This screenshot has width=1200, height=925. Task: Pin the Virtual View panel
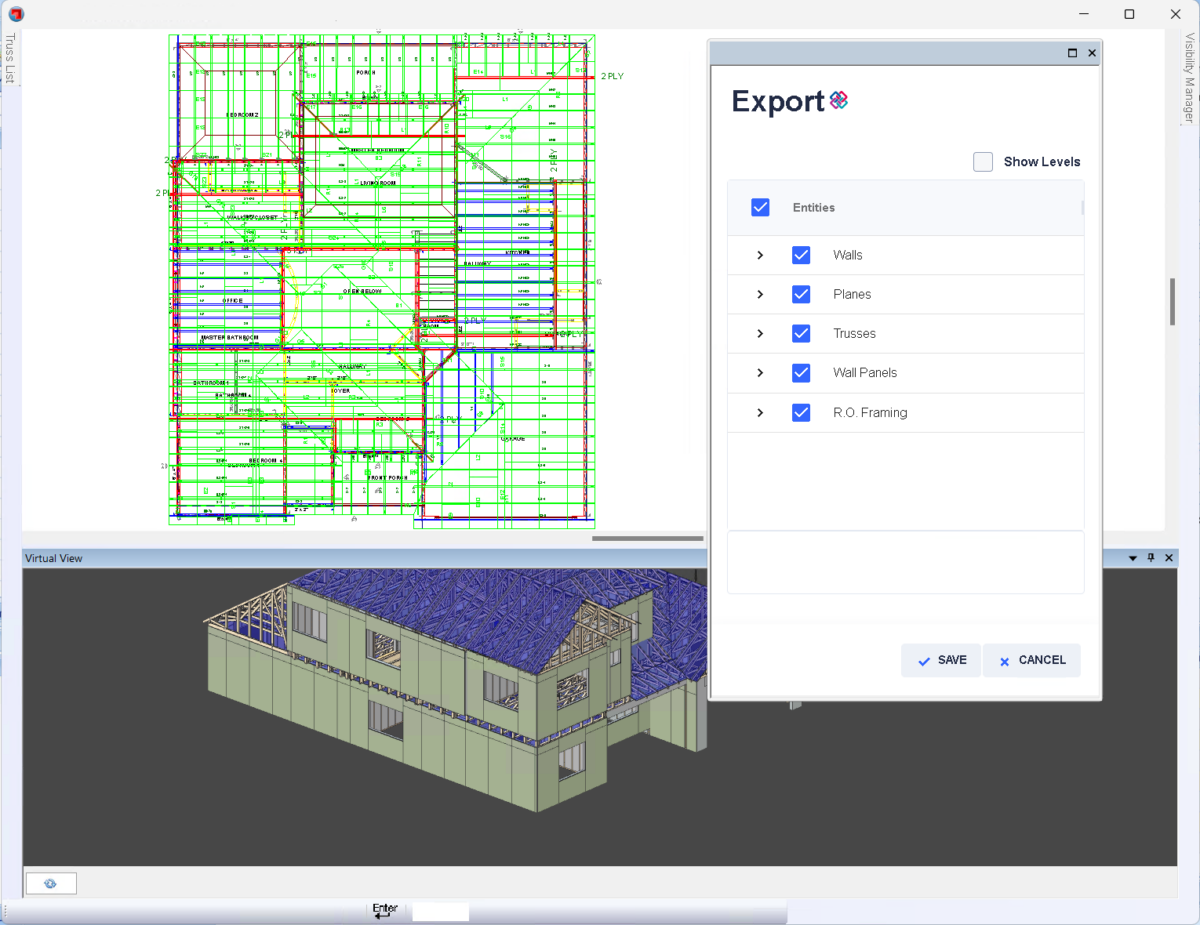(x=1150, y=558)
